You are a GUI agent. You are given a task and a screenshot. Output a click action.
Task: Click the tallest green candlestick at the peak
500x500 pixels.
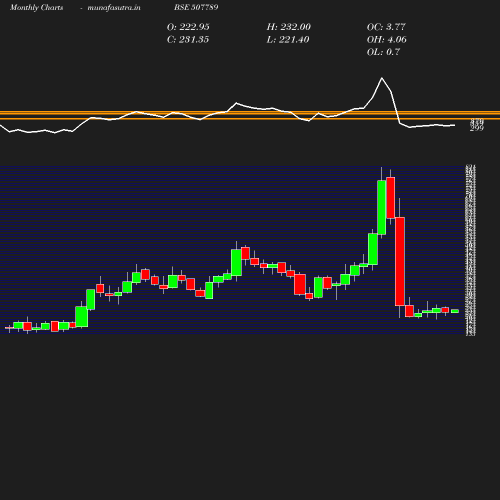pyautogui.click(x=382, y=207)
